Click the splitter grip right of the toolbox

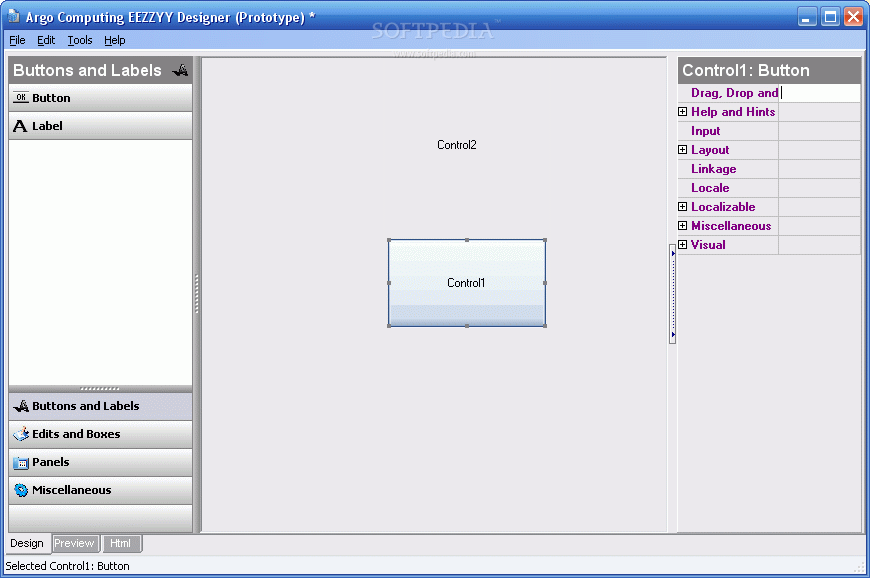(196, 294)
